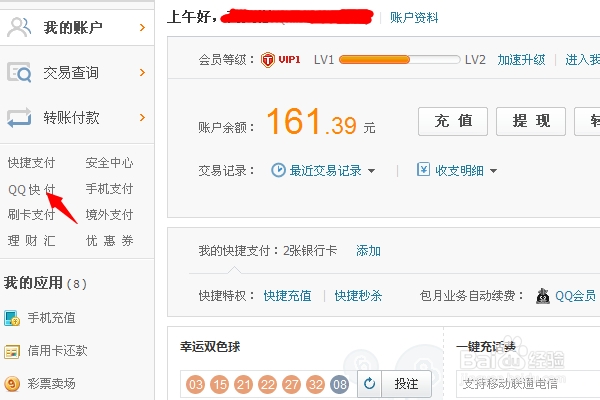Select red lottery ball 27
The width and height of the screenshot is (600, 400).
pos(292,384)
